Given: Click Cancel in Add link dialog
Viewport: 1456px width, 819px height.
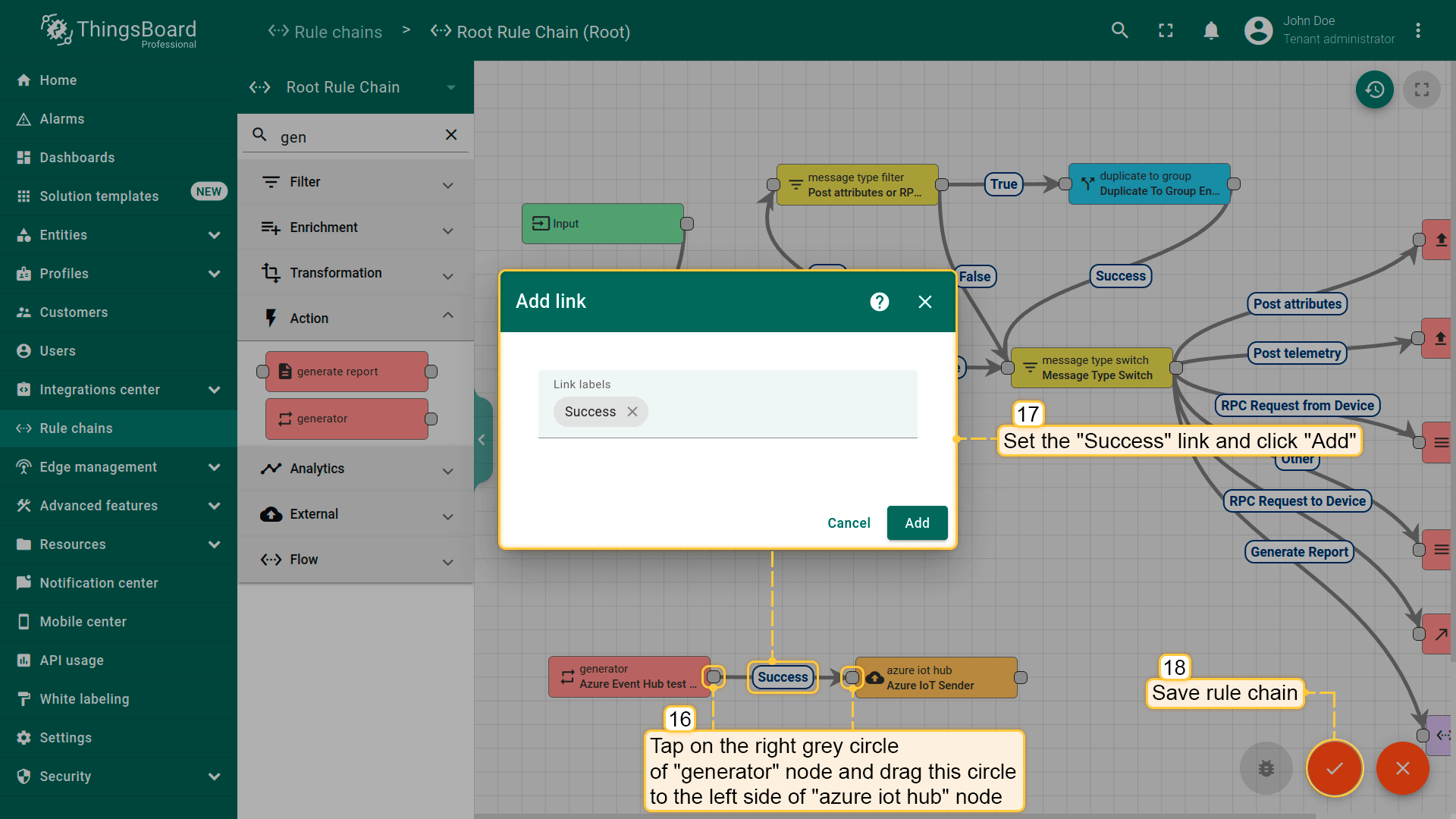Looking at the screenshot, I should (849, 523).
